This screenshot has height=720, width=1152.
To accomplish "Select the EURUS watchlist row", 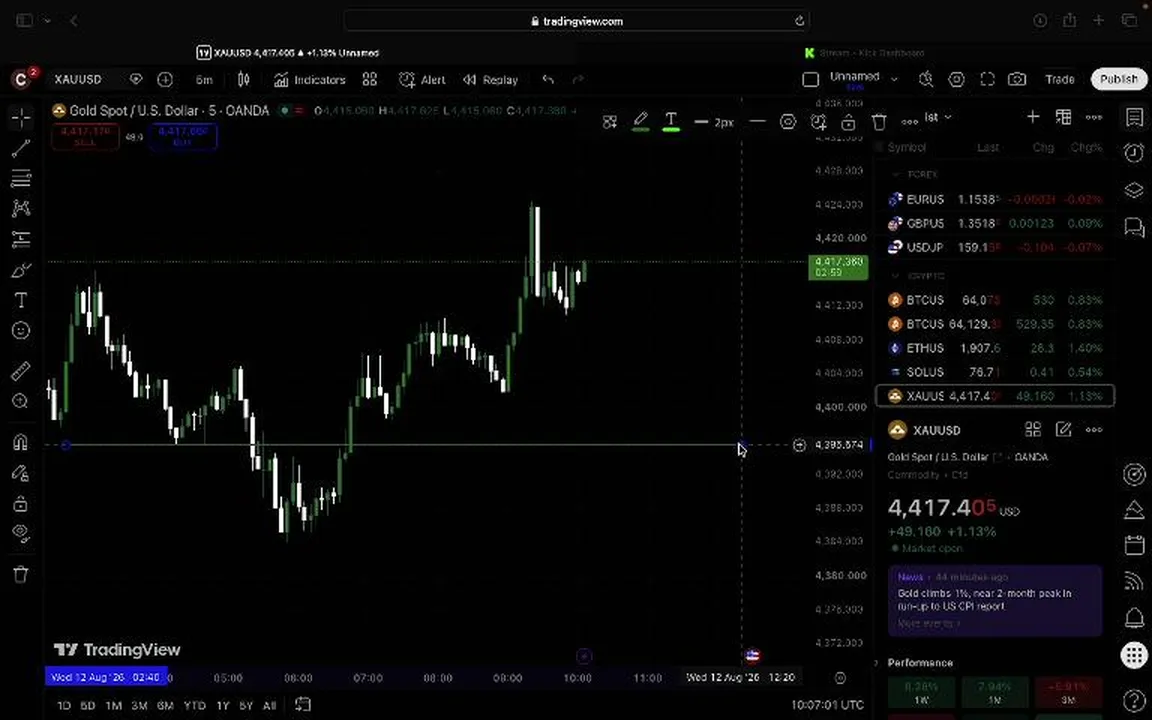I will [x=995, y=199].
